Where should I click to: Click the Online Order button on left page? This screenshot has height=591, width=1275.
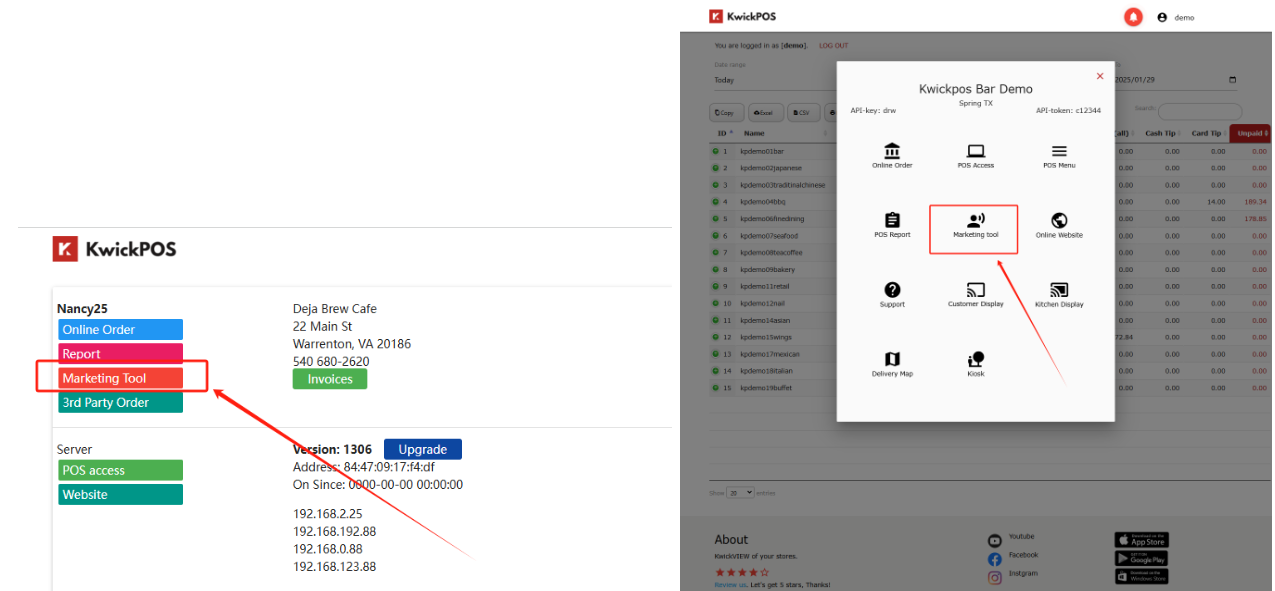point(120,329)
